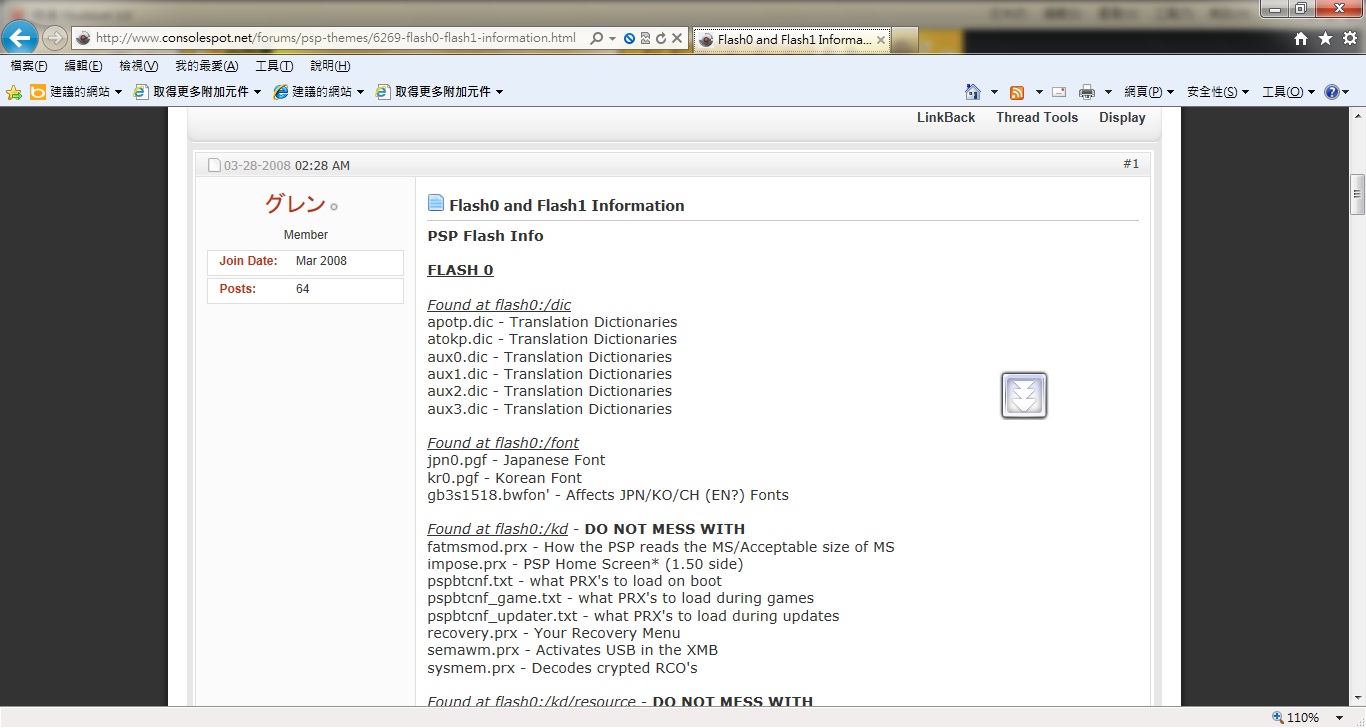
Task: Open the 檔案(F) file menu
Action: 28,66
